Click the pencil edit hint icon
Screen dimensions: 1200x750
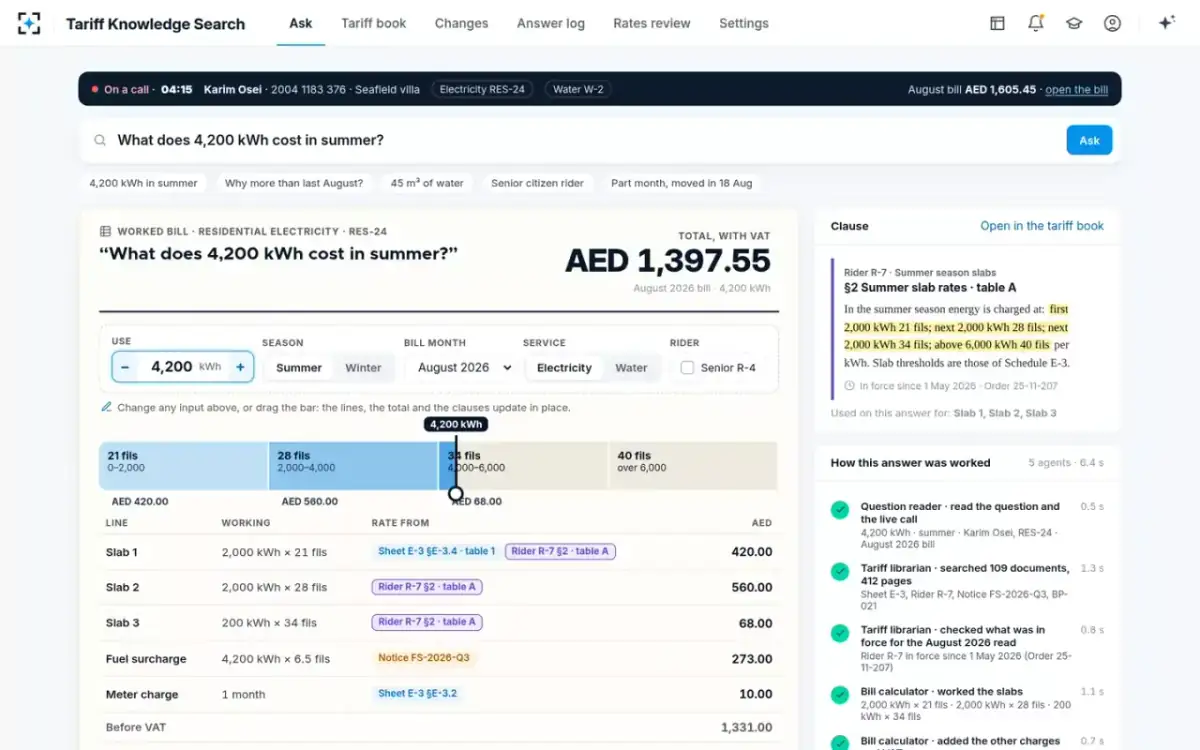coord(106,407)
